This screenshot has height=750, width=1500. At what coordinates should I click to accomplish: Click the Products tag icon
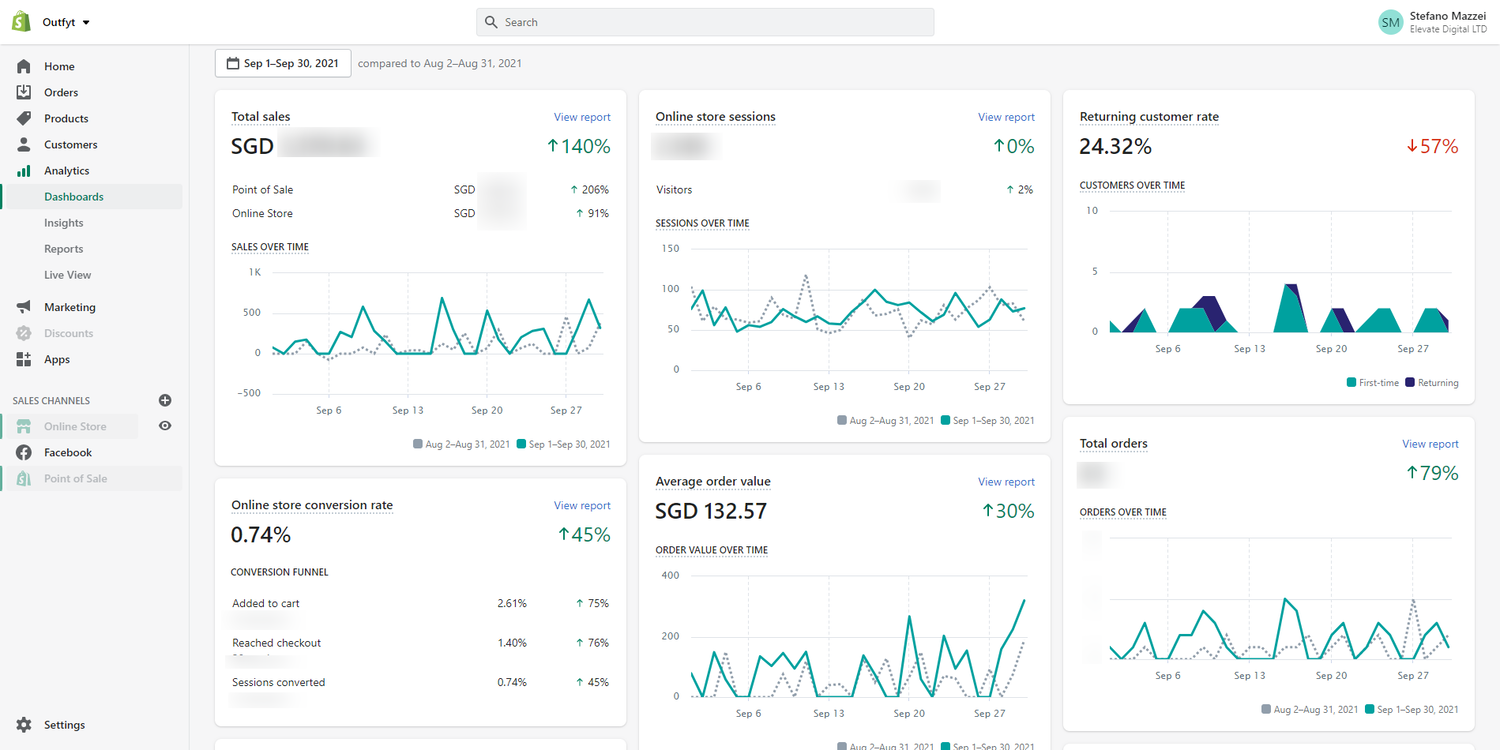point(24,118)
